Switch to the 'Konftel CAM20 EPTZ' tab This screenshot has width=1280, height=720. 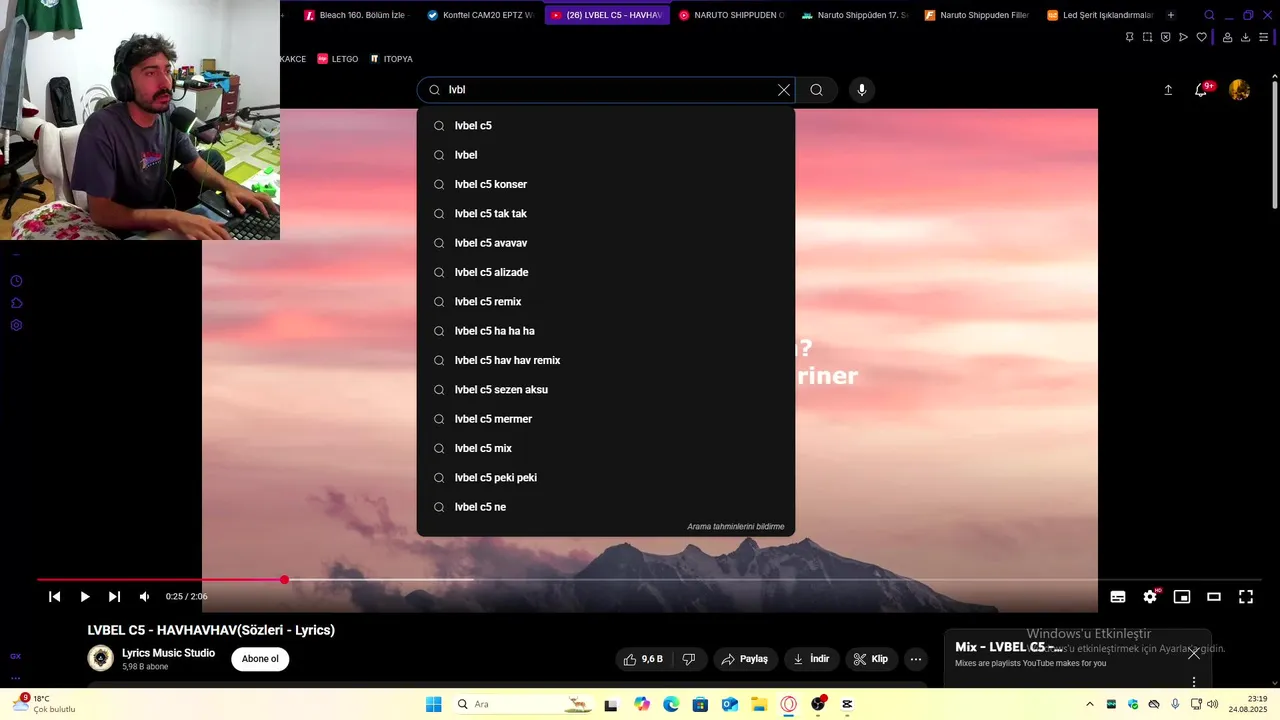[480, 15]
